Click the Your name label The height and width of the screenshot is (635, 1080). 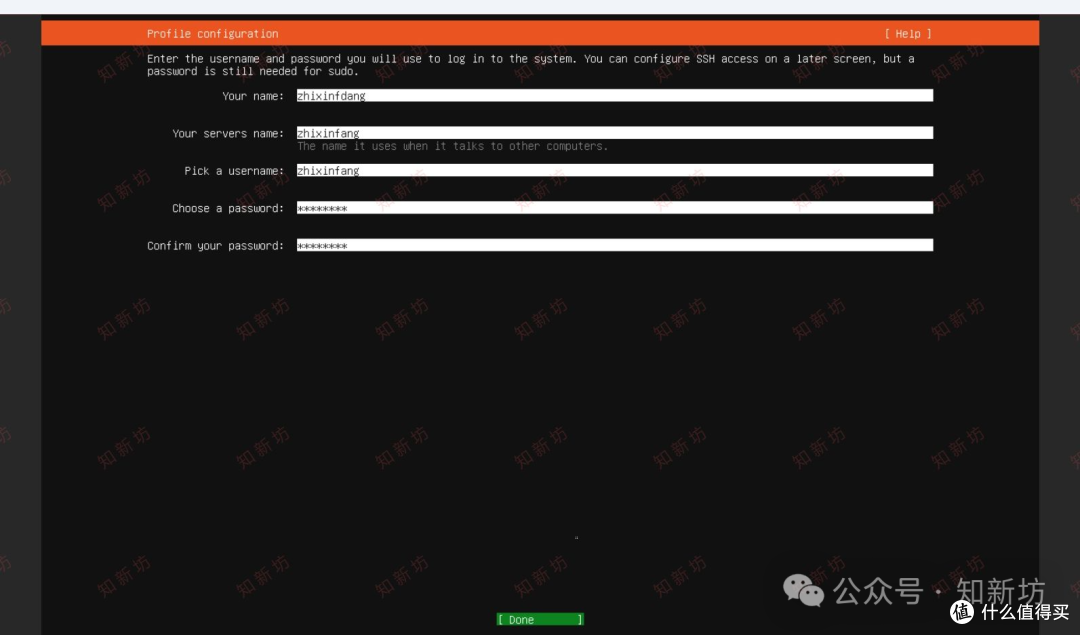252,95
